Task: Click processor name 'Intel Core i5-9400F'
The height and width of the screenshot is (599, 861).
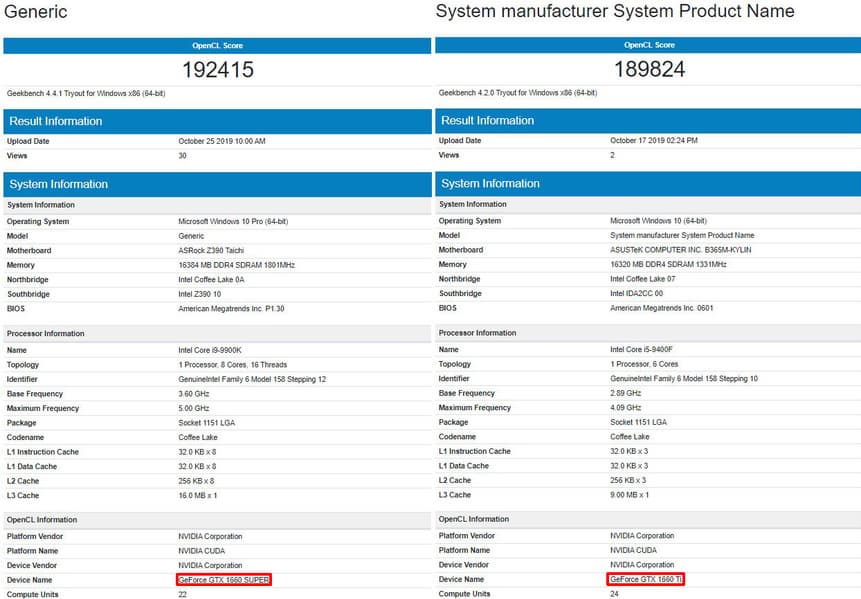Action: pyautogui.click(x=641, y=350)
